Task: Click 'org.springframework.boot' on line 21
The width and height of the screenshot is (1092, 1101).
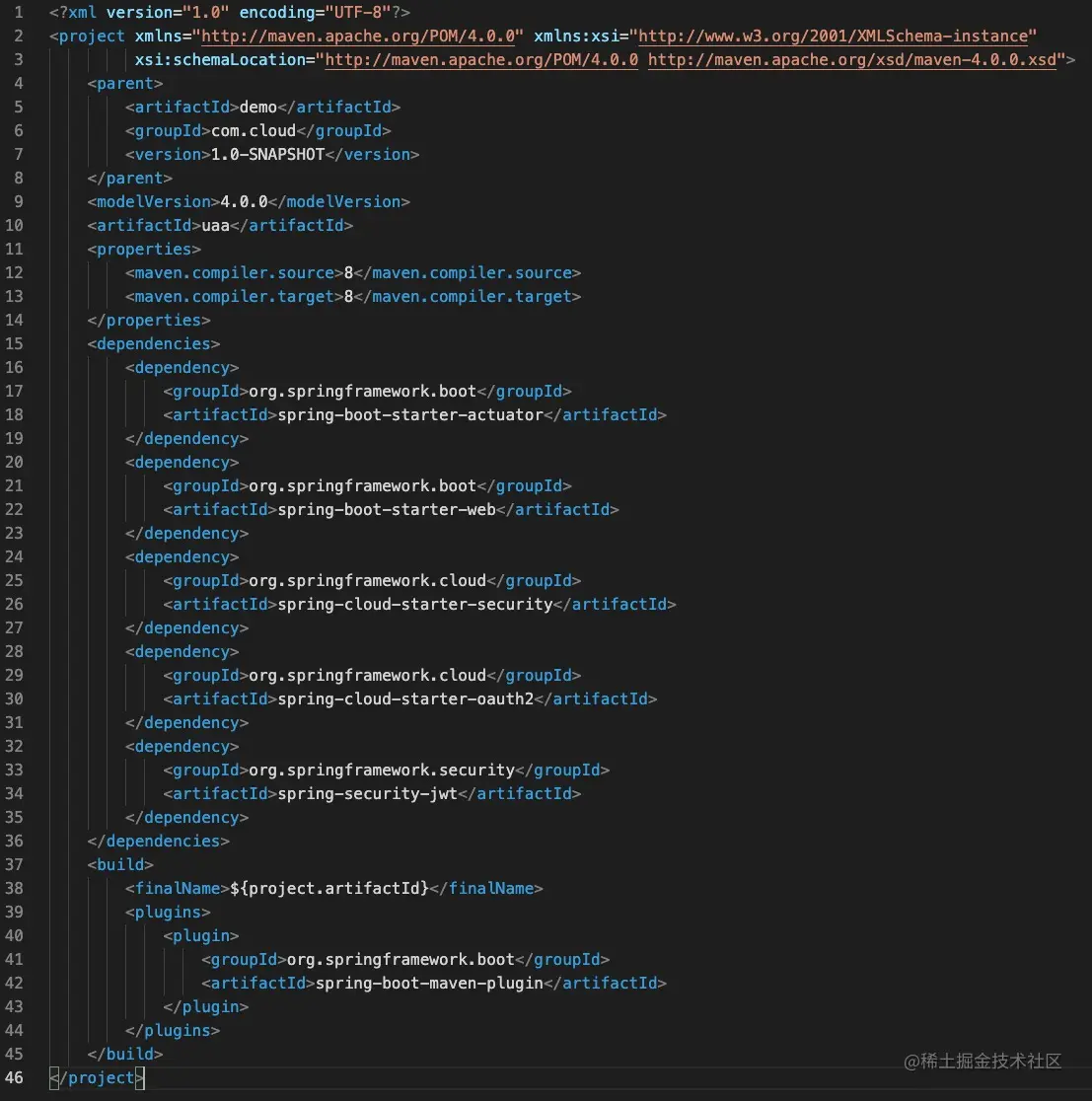Action: tap(362, 486)
